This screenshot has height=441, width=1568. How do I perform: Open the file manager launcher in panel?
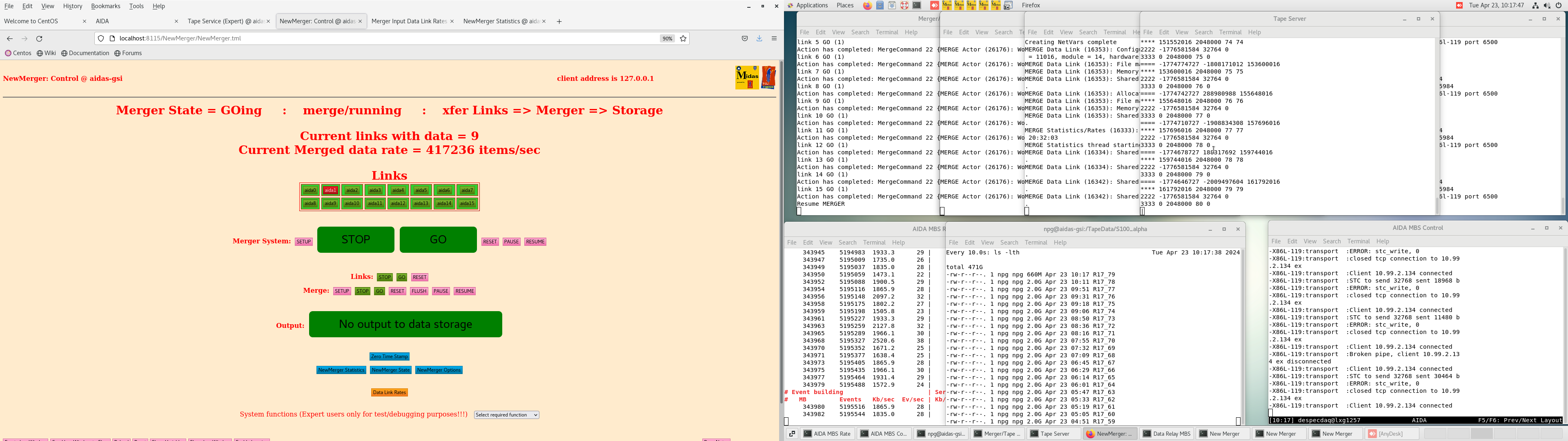point(880,5)
